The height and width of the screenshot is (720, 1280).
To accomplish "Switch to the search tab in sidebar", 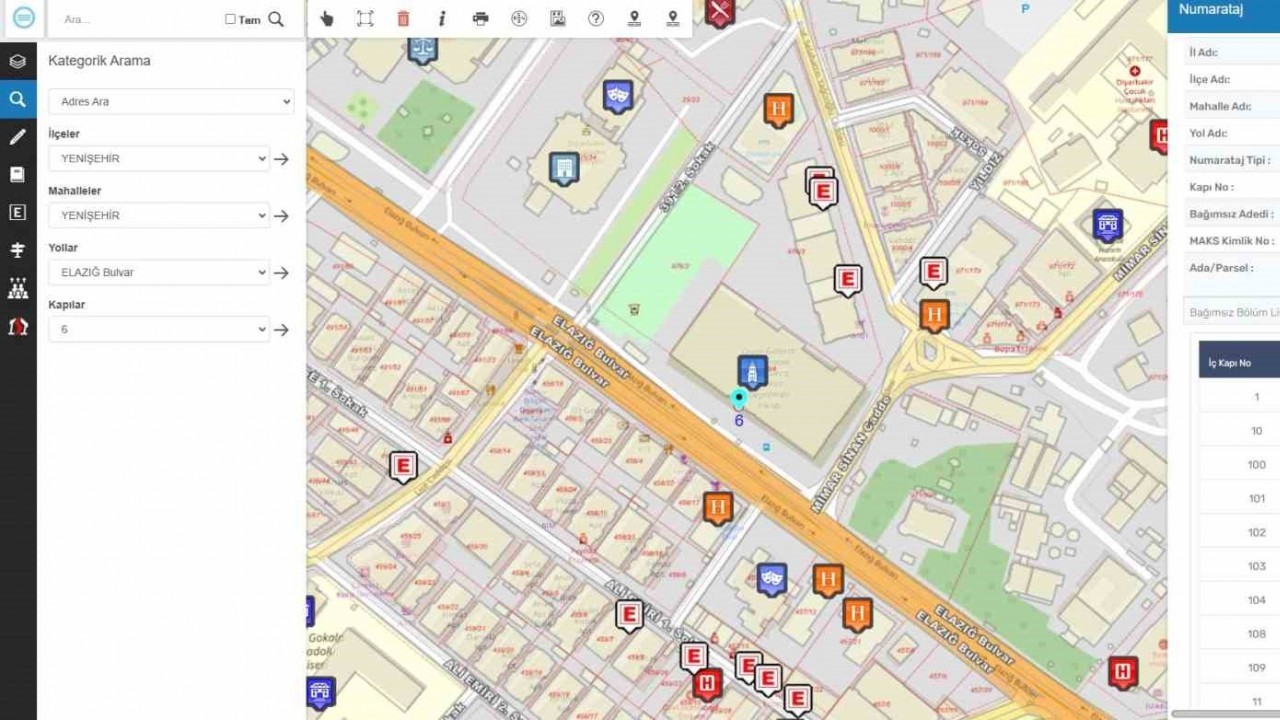I will pos(18,99).
